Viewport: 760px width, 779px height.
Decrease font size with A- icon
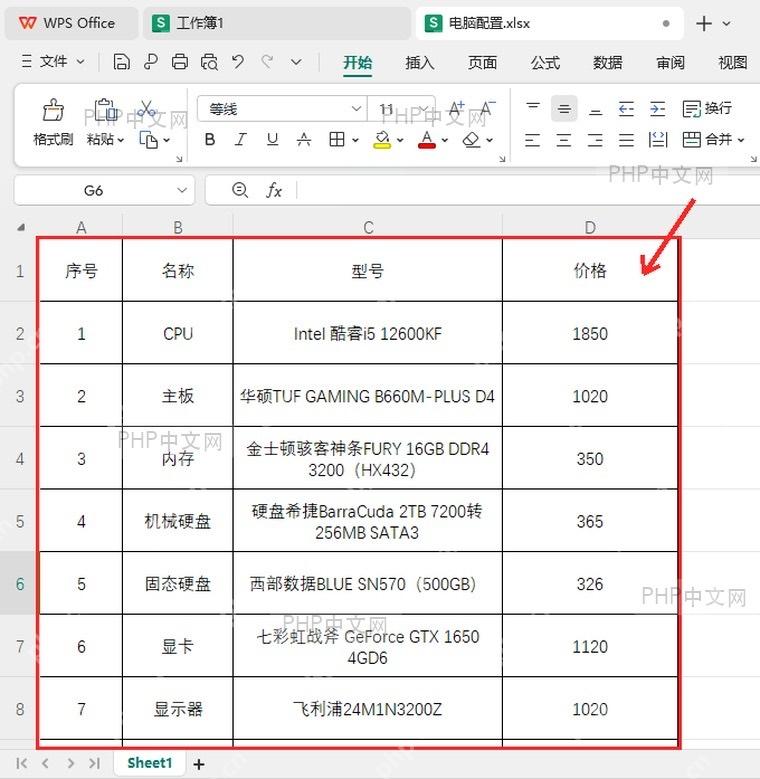coord(487,108)
